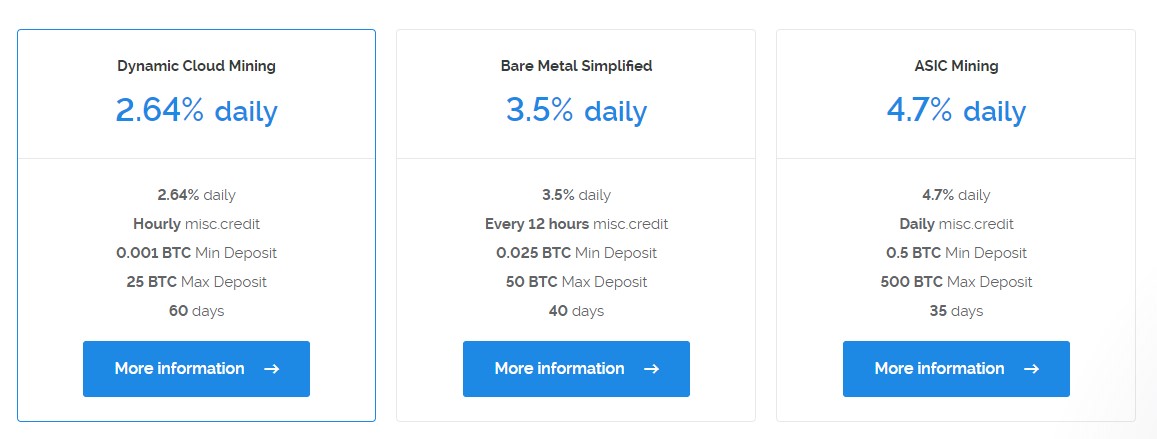Select the ASIC Mining plan title

pyautogui.click(x=956, y=66)
